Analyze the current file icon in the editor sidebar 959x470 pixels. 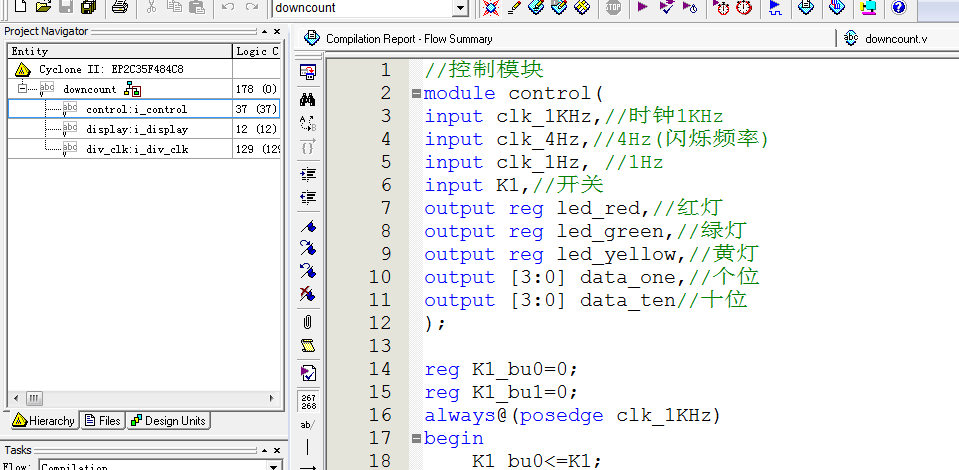[x=308, y=373]
